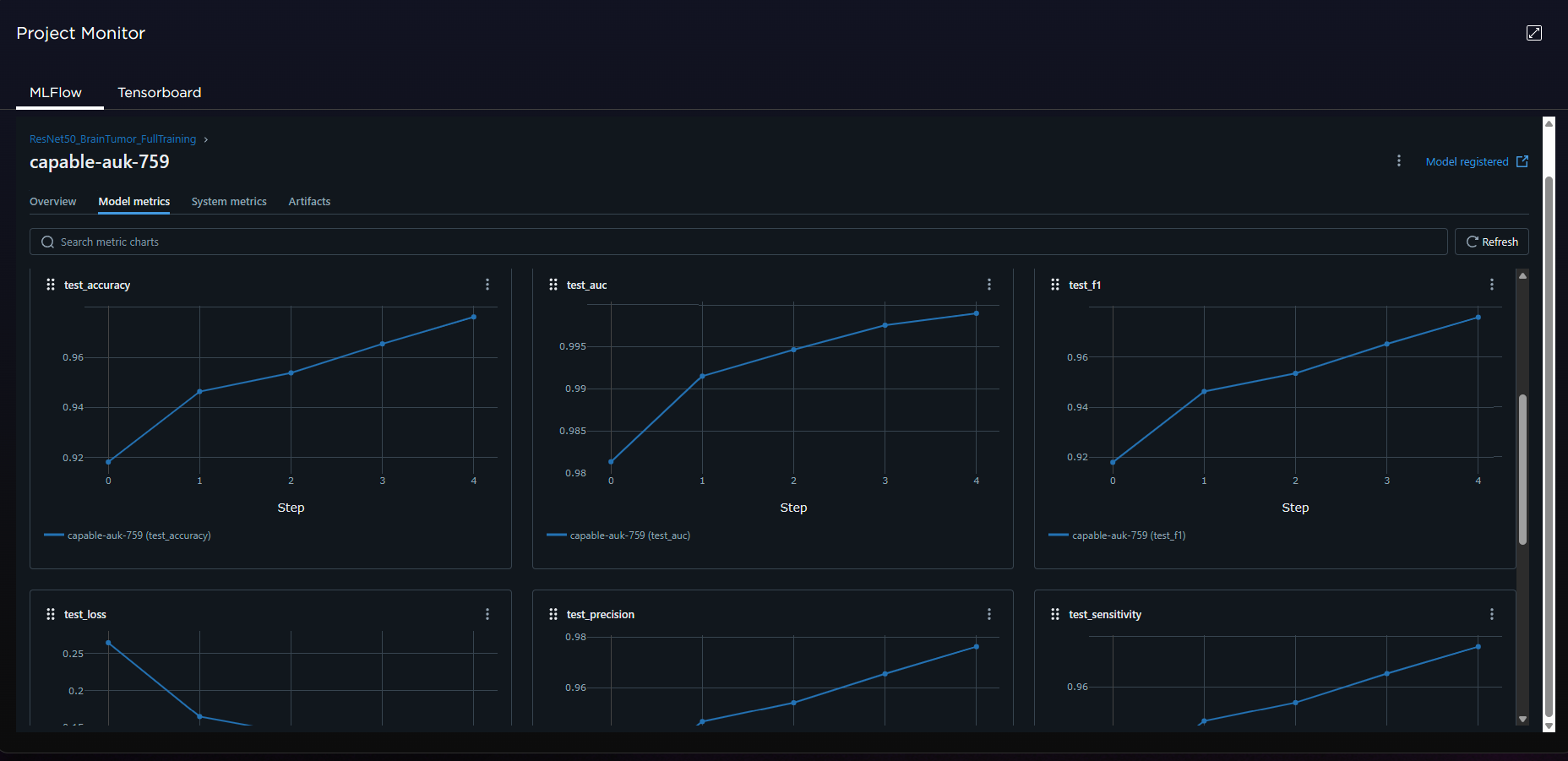This screenshot has height=761, width=1568.
Task: Toggle the capable-auk-759 (test_accuracy) legend entry
Action: click(128, 535)
